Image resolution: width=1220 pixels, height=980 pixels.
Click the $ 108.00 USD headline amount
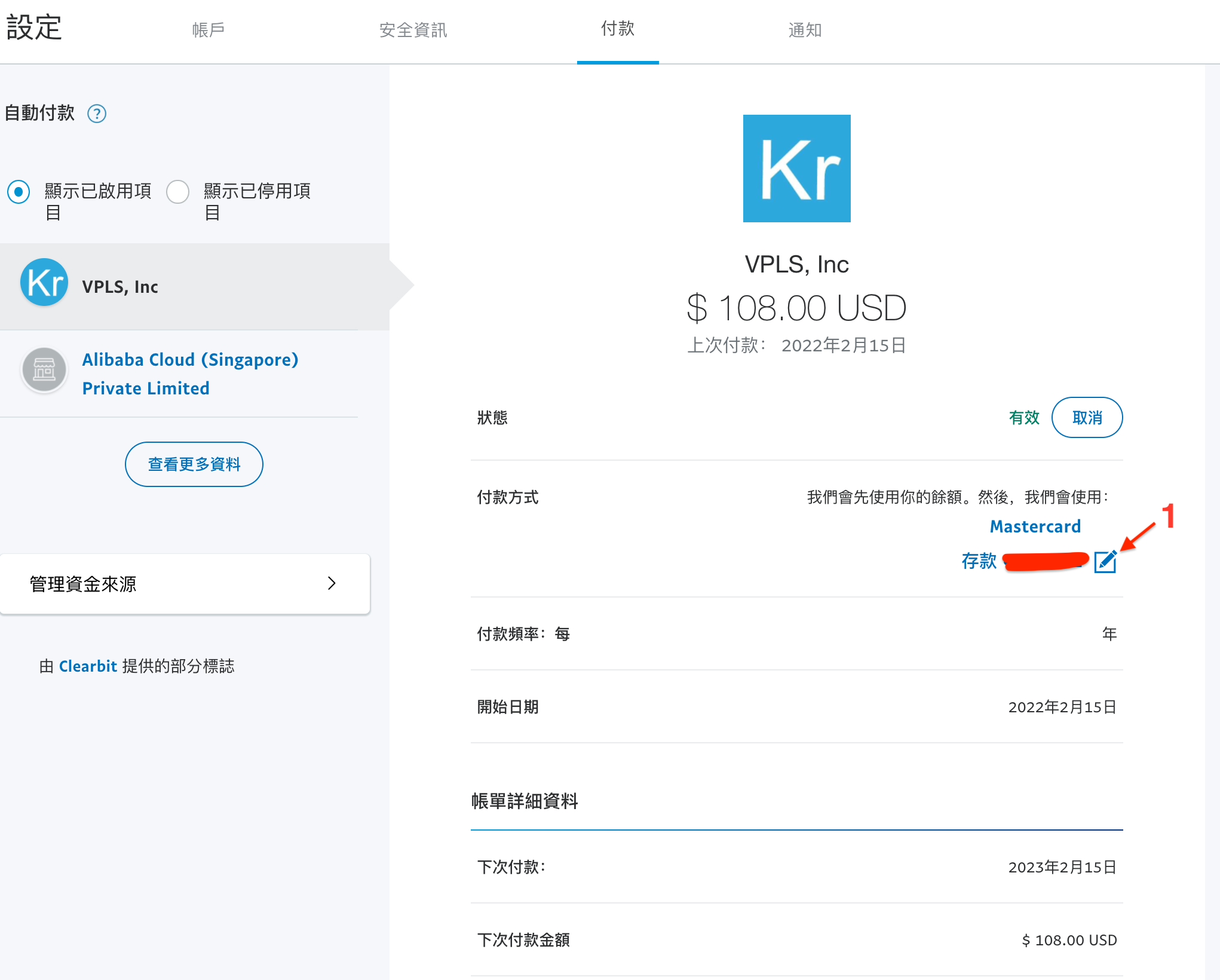pos(796,308)
